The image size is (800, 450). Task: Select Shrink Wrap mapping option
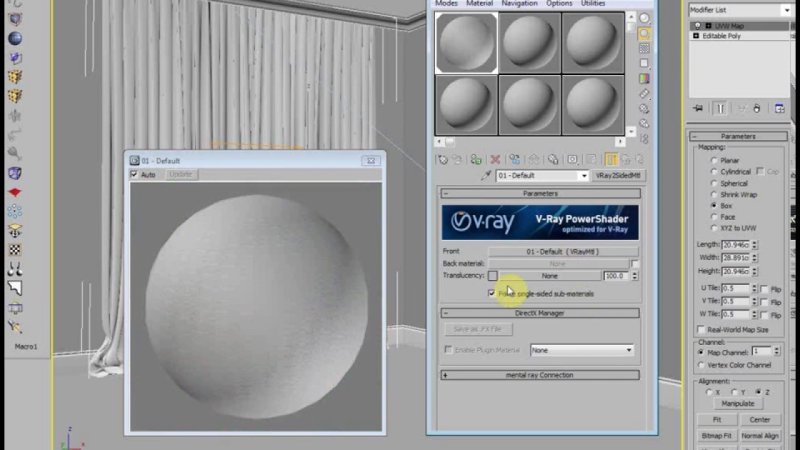pos(714,194)
